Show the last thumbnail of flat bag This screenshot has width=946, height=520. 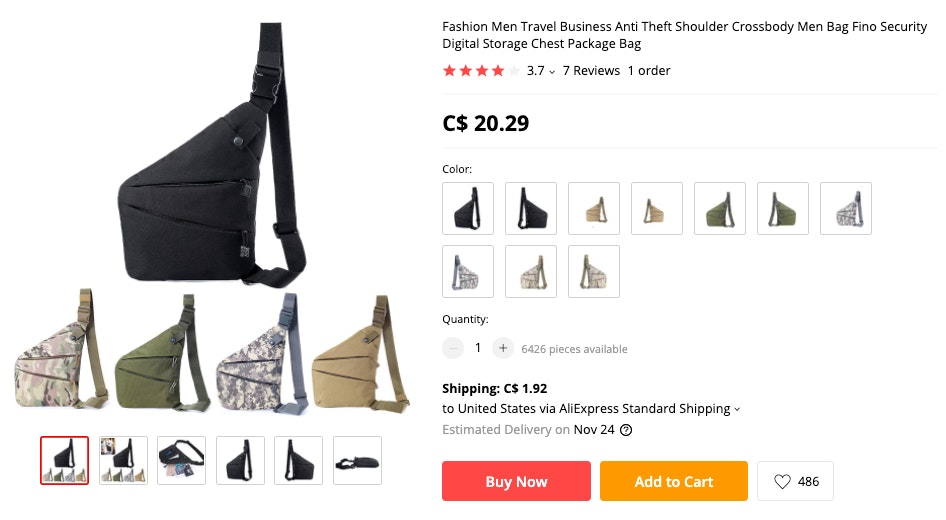357,460
